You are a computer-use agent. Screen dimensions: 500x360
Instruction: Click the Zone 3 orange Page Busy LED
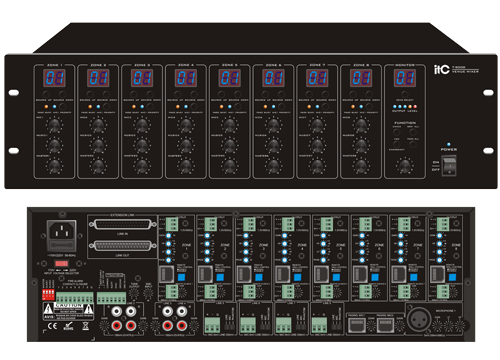(134, 107)
